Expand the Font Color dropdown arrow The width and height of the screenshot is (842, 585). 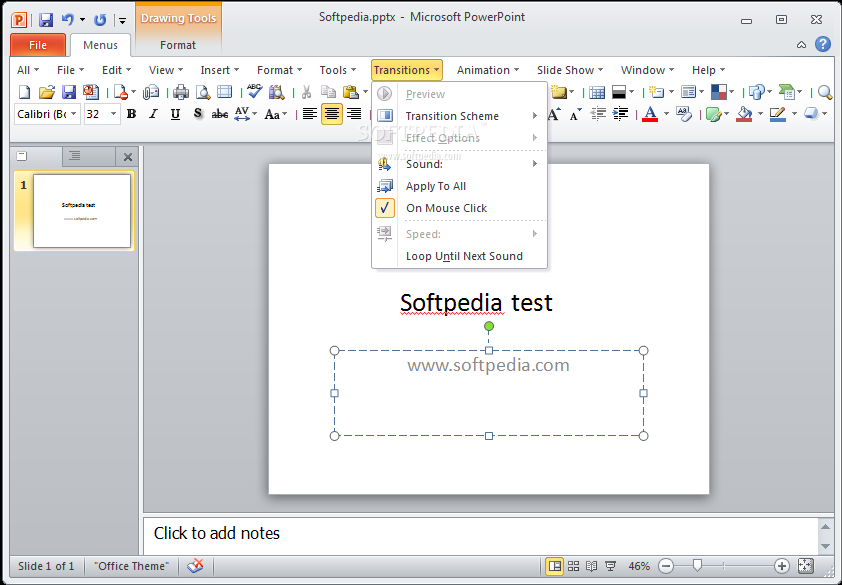[666, 114]
